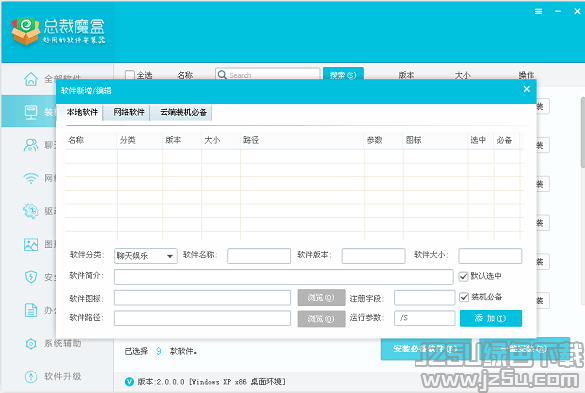
Task: Click browse button for 软件路径
Action: click(x=321, y=319)
